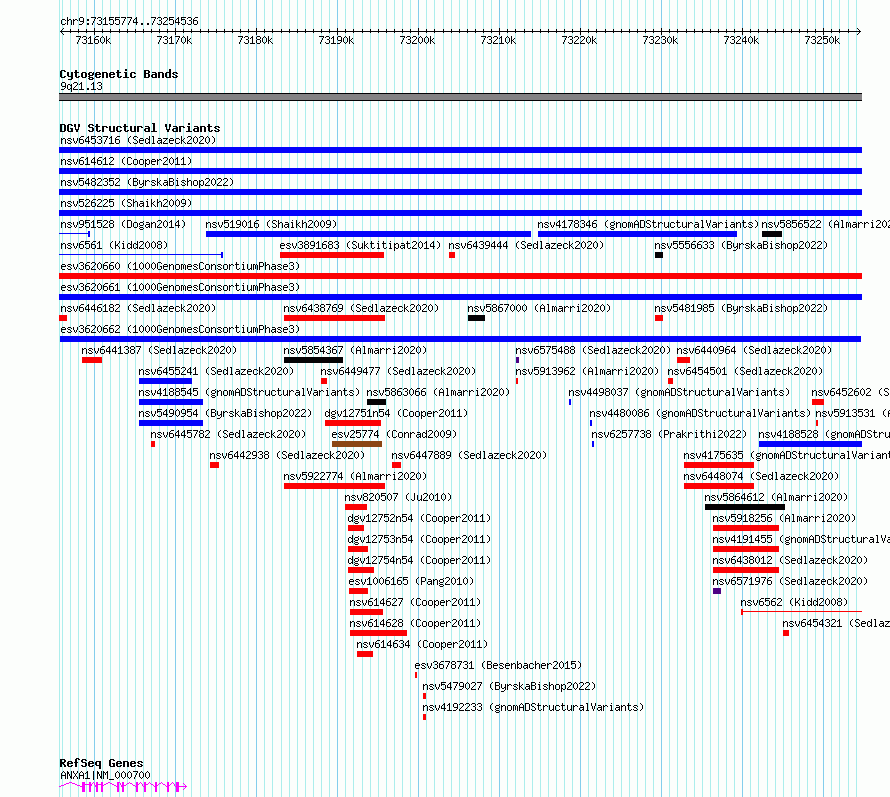The width and height of the screenshot is (890, 797).
Task: Click the nsv4175635 gnomAD red bar
Action: [719, 465]
